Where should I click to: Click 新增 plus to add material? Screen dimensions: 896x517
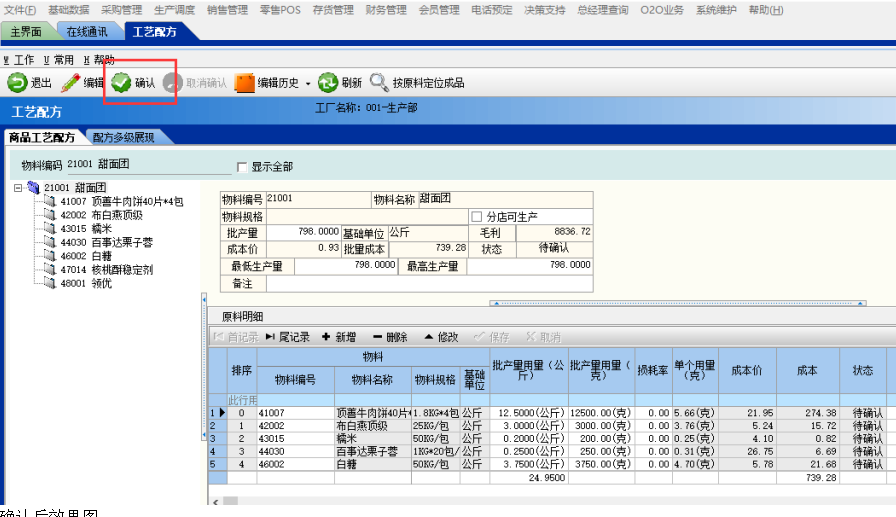click(338, 337)
